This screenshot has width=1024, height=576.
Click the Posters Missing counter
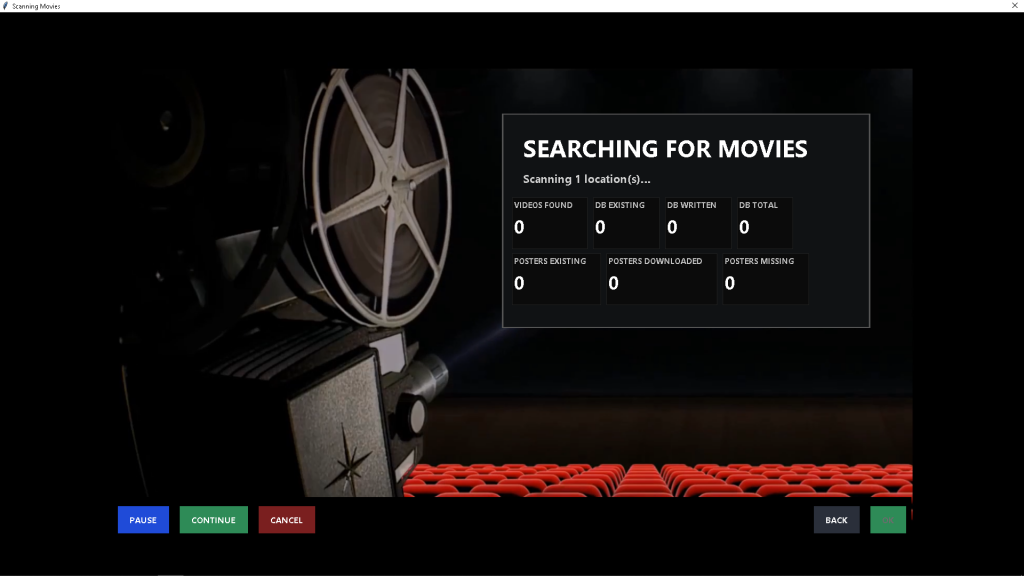point(764,278)
